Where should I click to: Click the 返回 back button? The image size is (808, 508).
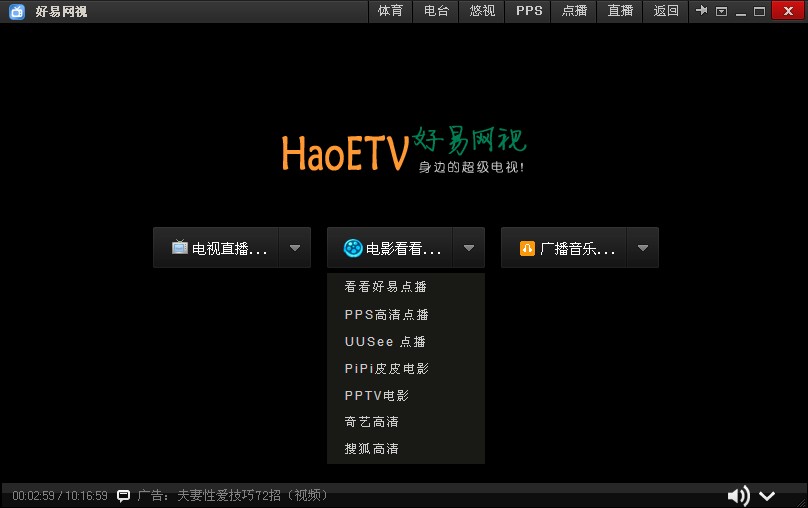(666, 11)
